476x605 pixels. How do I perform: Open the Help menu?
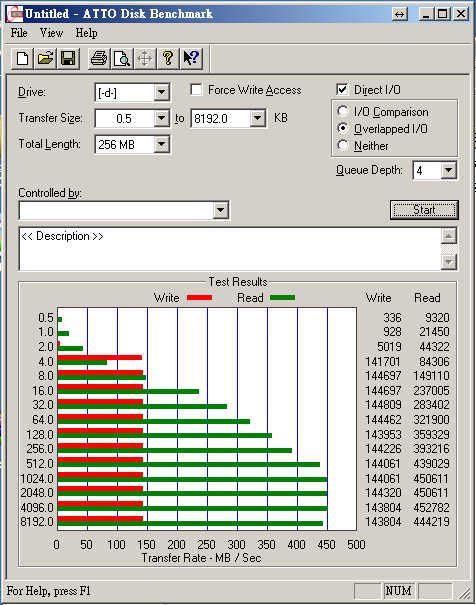(86, 33)
